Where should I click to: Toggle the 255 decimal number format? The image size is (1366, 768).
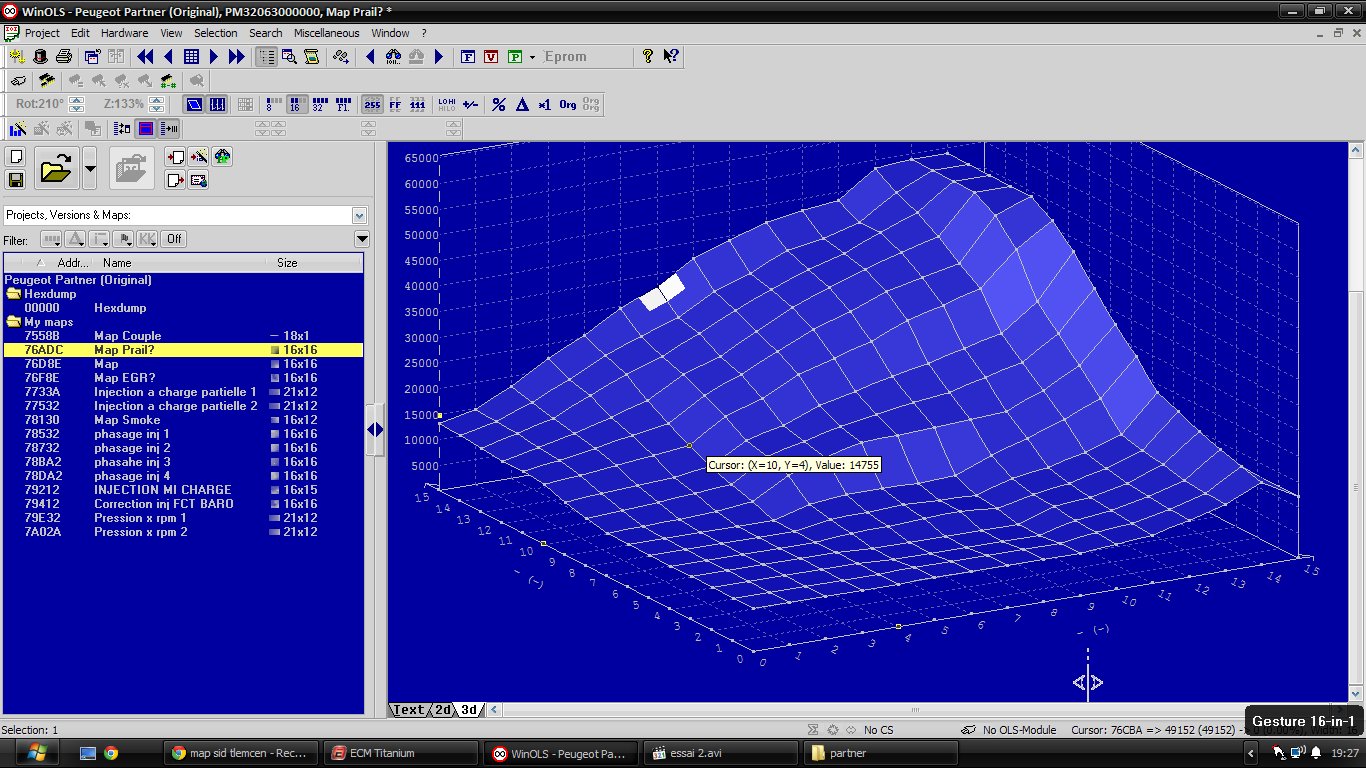pos(372,105)
